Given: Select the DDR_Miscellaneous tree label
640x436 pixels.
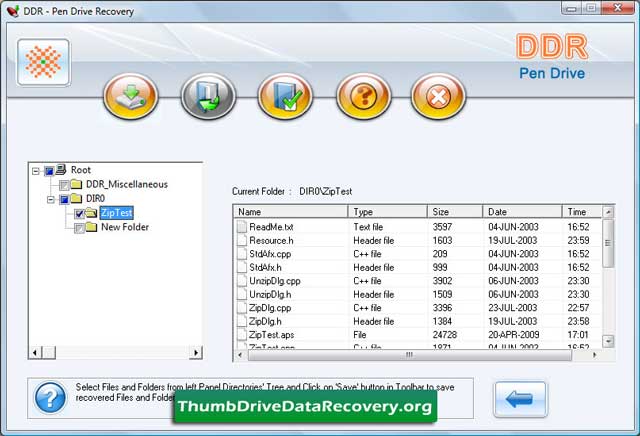Looking at the screenshot, I should [127, 184].
